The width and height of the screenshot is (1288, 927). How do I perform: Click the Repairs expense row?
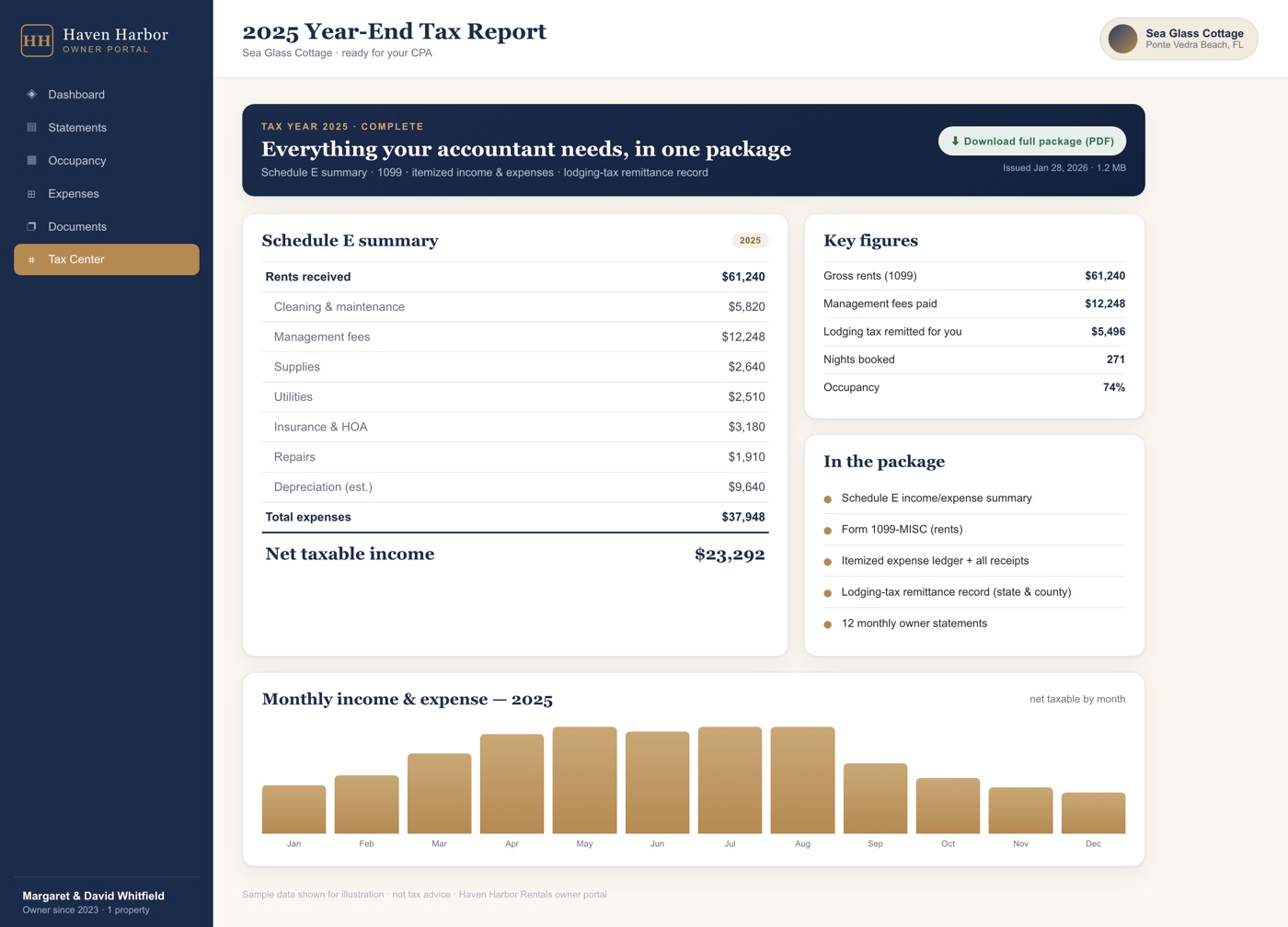tap(515, 457)
